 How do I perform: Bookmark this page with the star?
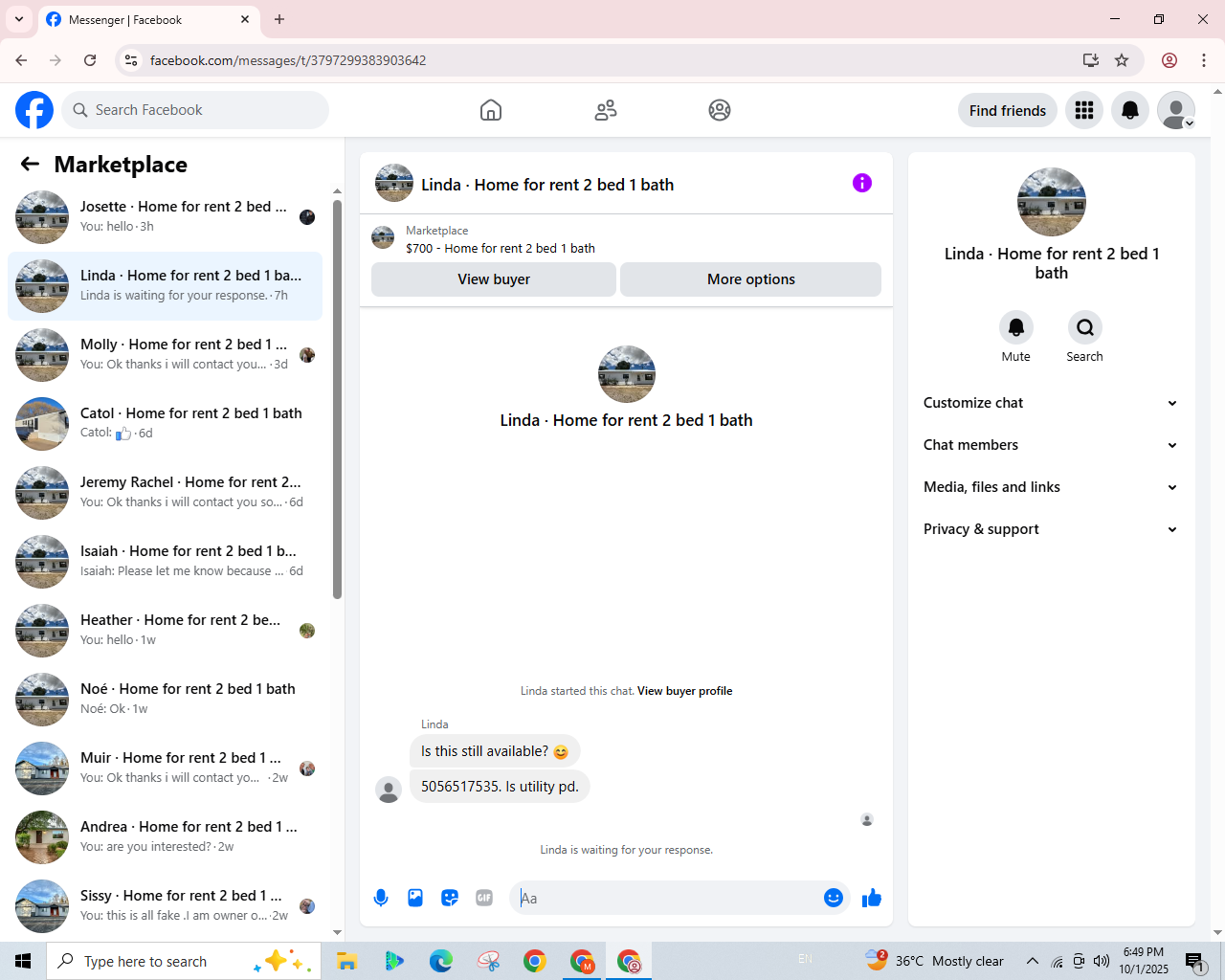(x=1122, y=60)
